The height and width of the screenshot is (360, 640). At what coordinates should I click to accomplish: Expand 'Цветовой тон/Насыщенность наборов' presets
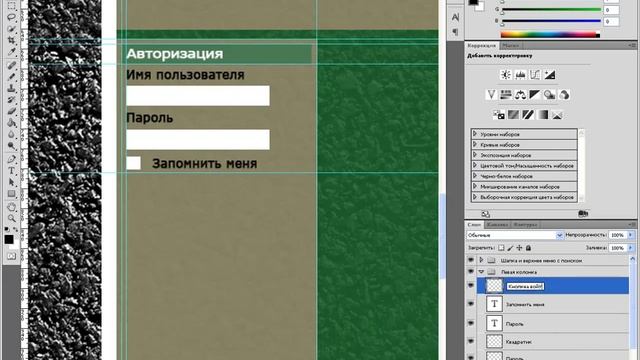coord(475,165)
